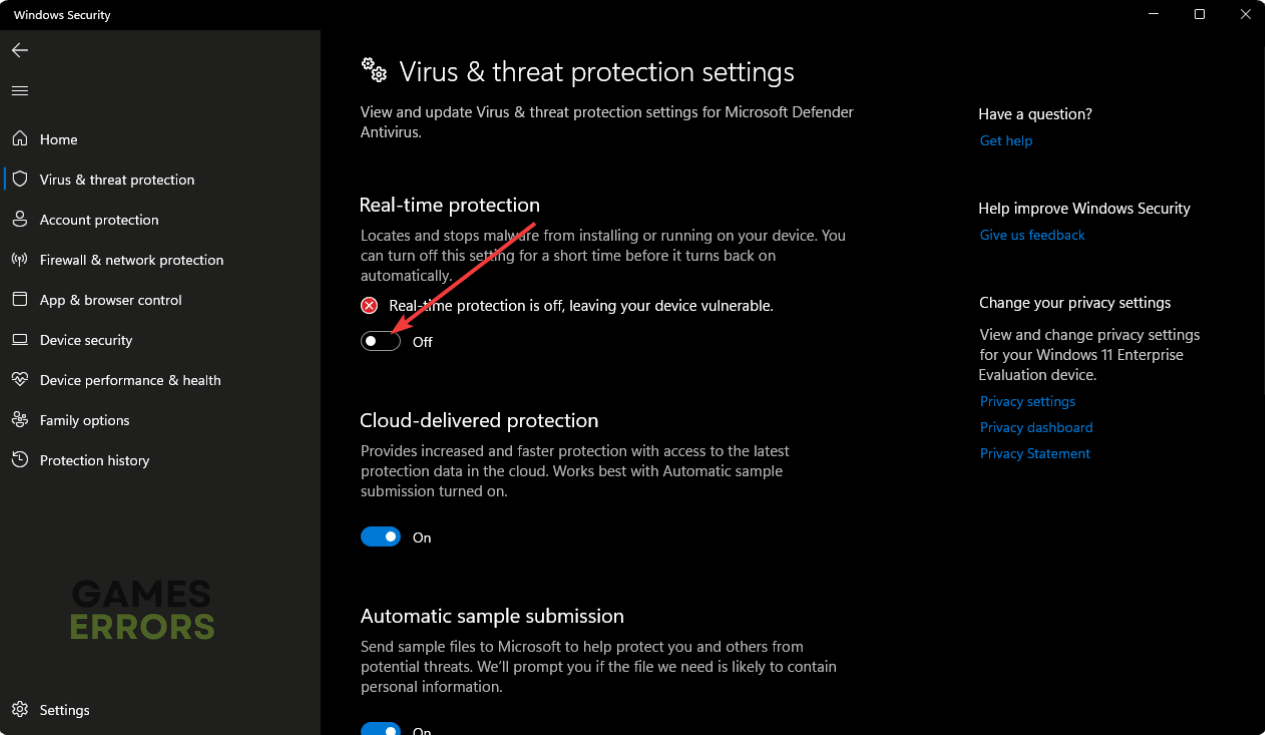This screenshot has width=1265, height=735.
Task: Click the back arrow icon
Action: (20, 50)
